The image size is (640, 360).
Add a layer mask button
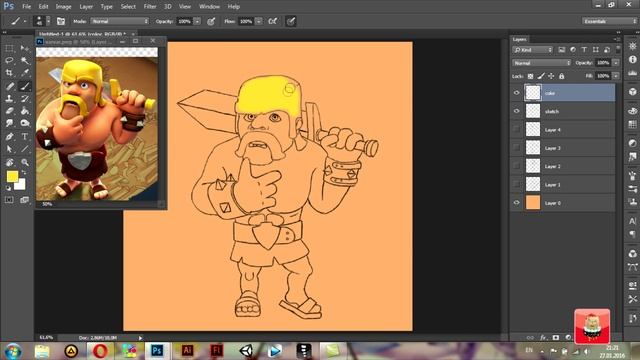[556, 338]
